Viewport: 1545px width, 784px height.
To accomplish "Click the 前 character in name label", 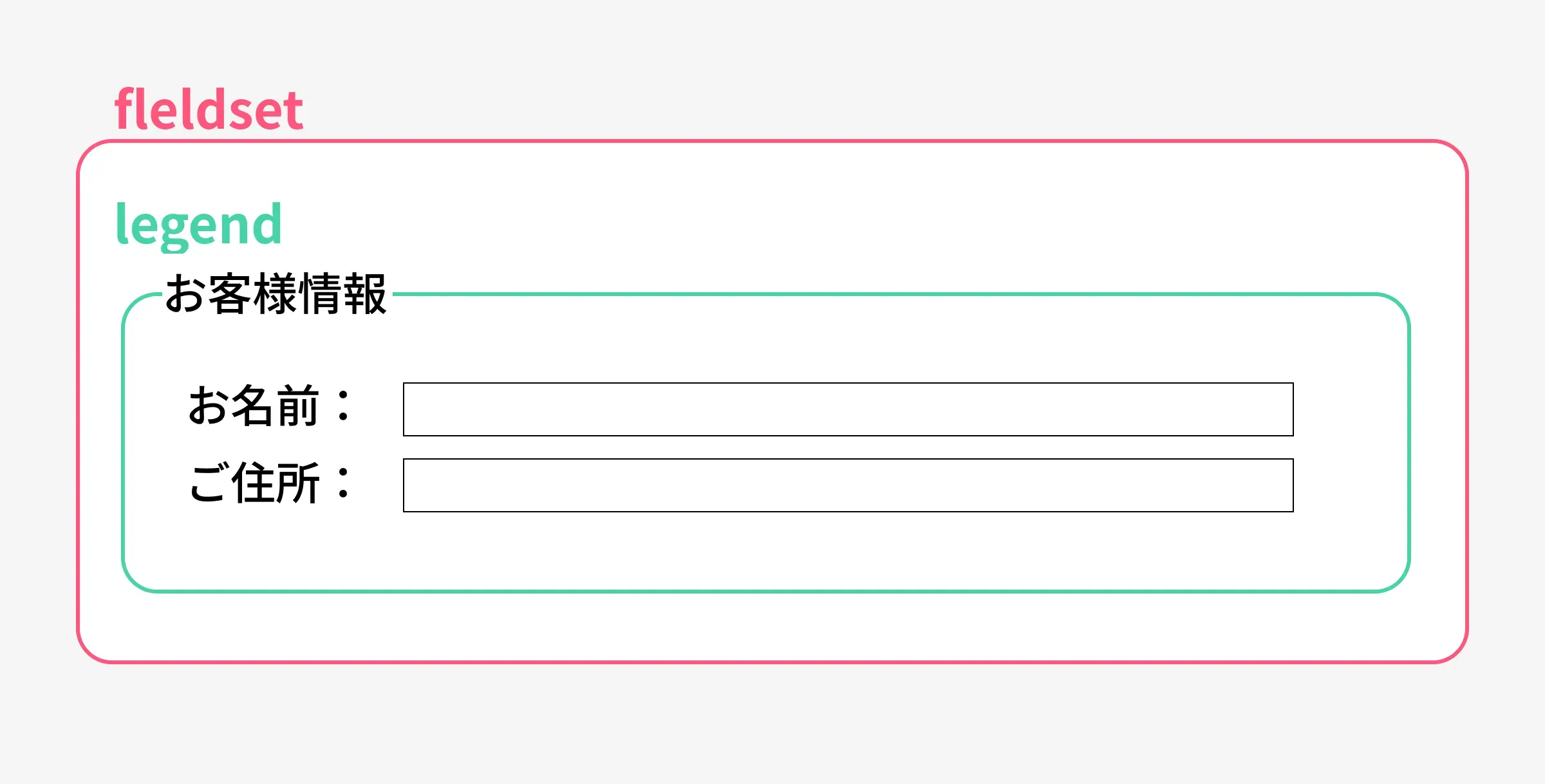I will pos(298,406).
